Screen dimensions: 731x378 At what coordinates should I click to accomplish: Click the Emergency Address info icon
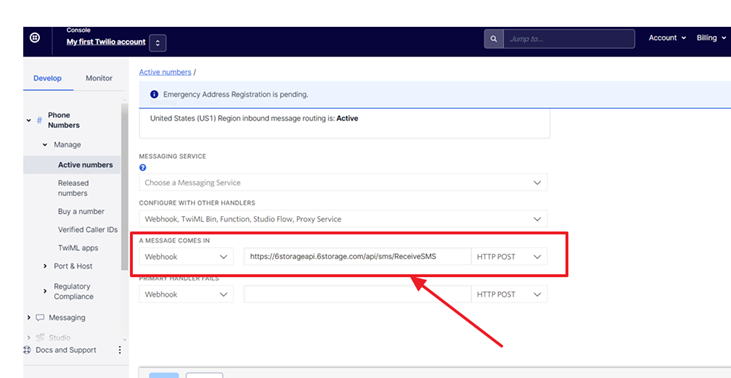coord(154,95)
